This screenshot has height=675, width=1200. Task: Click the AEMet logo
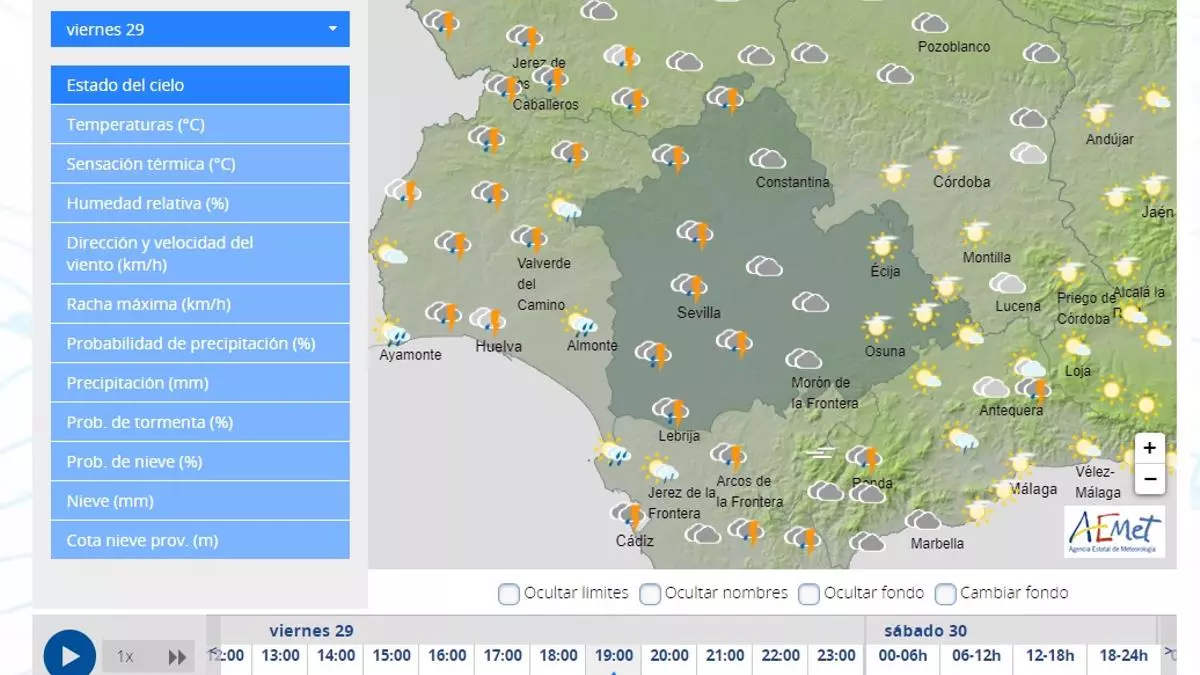point(1114,531)
